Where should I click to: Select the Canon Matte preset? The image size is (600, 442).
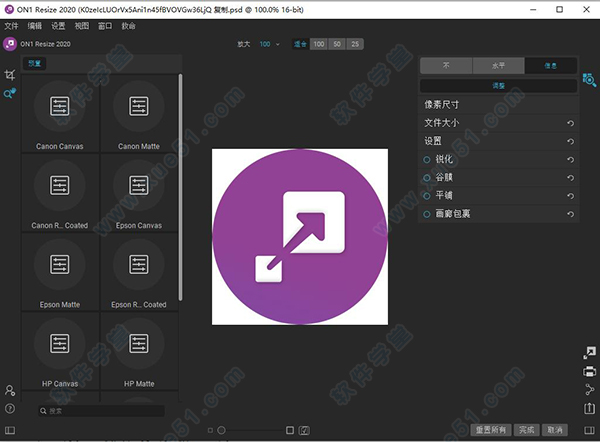139,114
